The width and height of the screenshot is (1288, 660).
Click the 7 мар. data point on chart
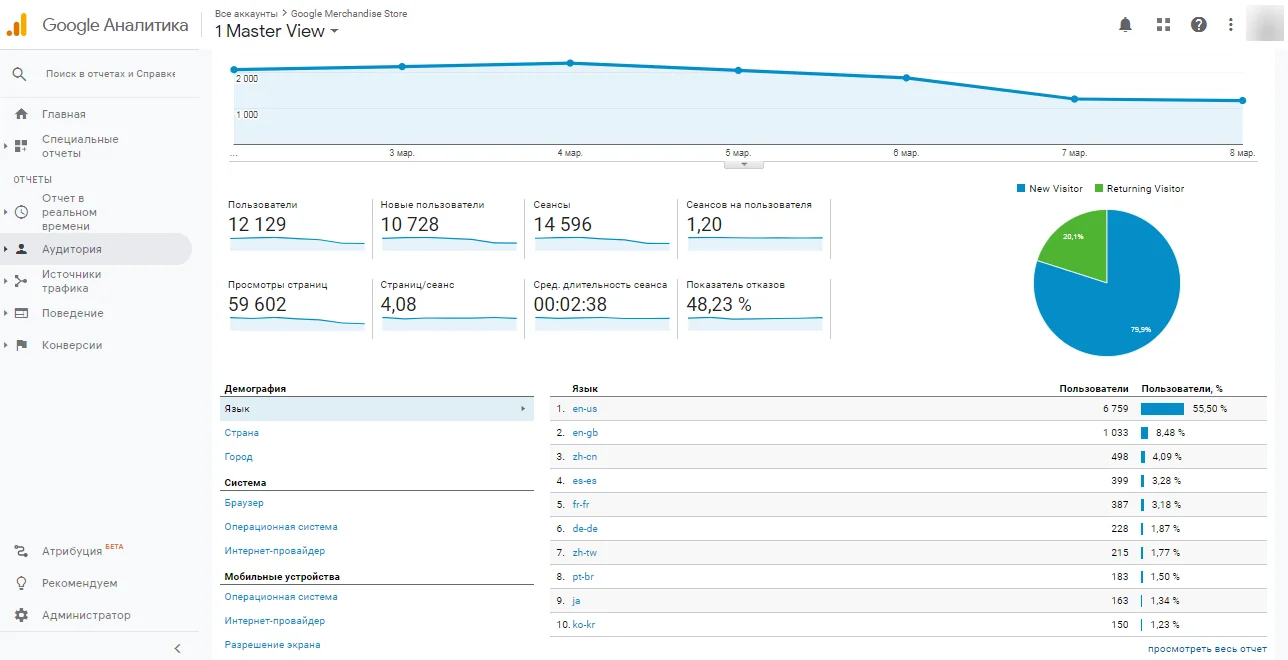(x=1074, y=99)
